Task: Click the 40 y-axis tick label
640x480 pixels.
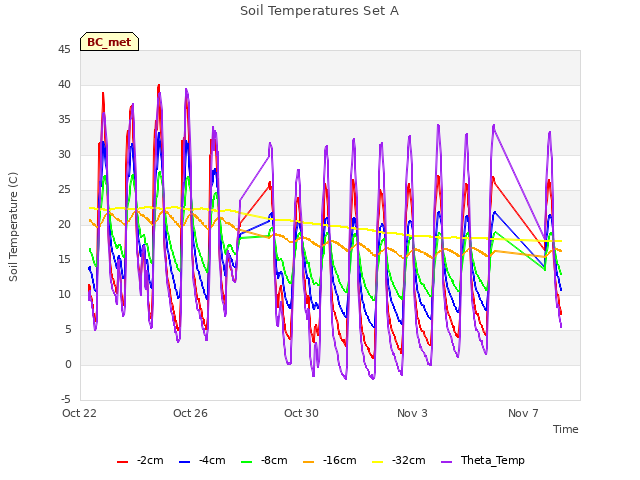Action: pyautogui.click(x=64, y=84)
